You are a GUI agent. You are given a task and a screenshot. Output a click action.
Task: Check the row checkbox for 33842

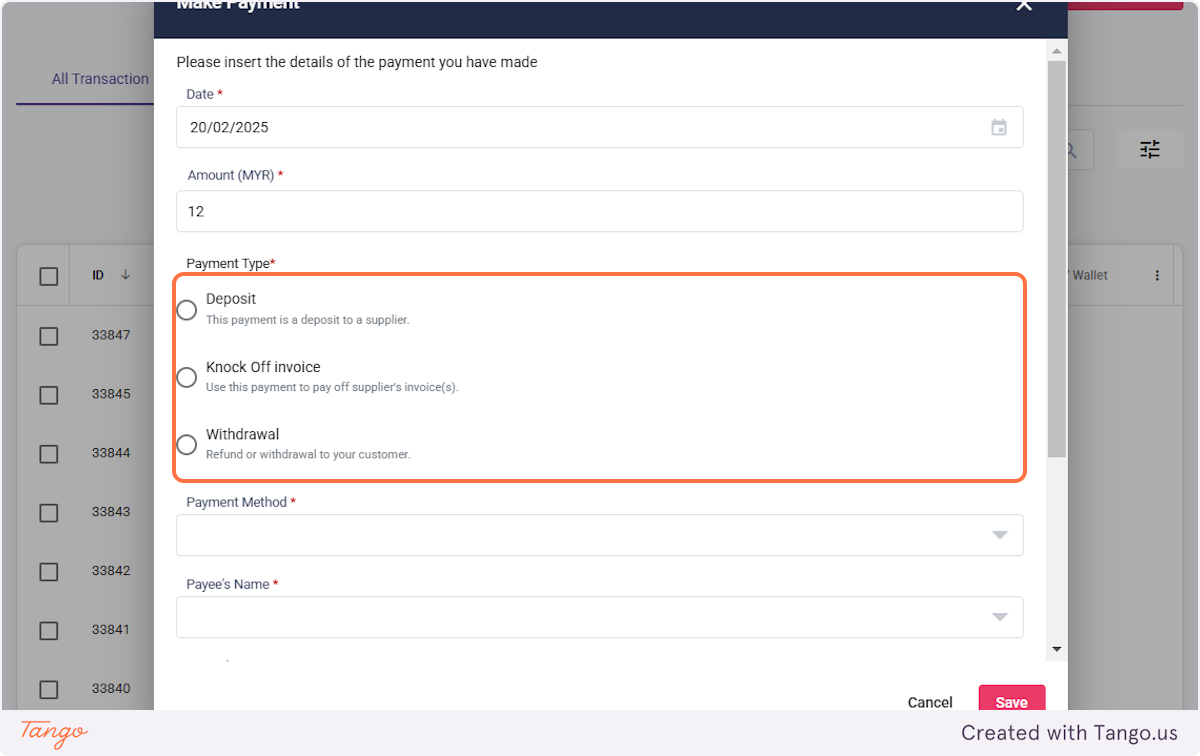(x=48, y=572)
